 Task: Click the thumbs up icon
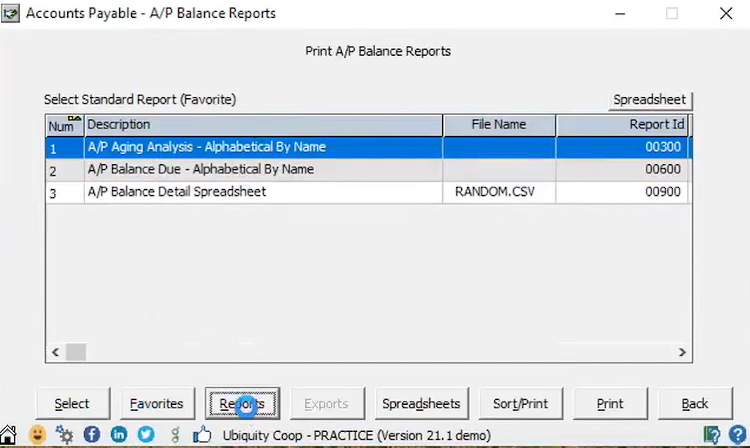(202, 434)
